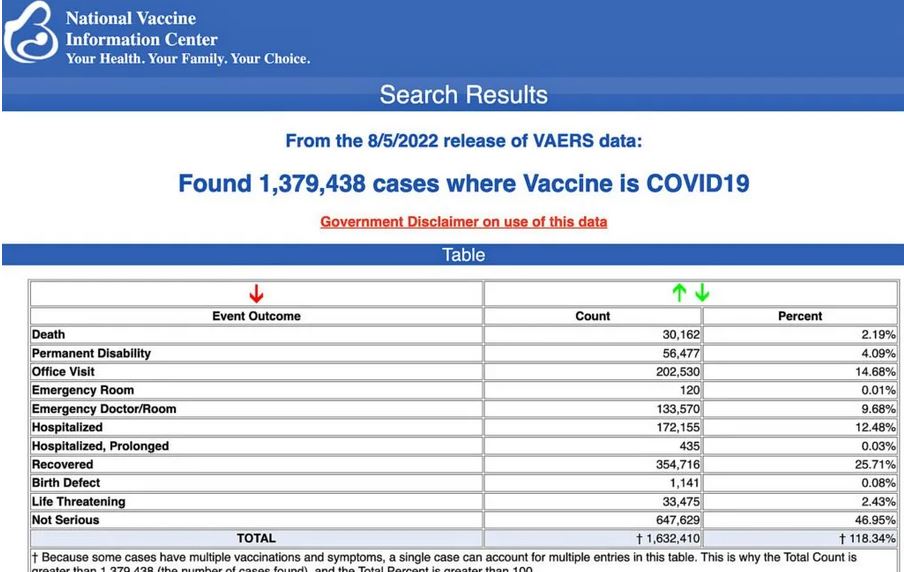This screenshot has height=572, width=904.
Task: Click the Office Visit count 202,530
Action: point(675,372)
